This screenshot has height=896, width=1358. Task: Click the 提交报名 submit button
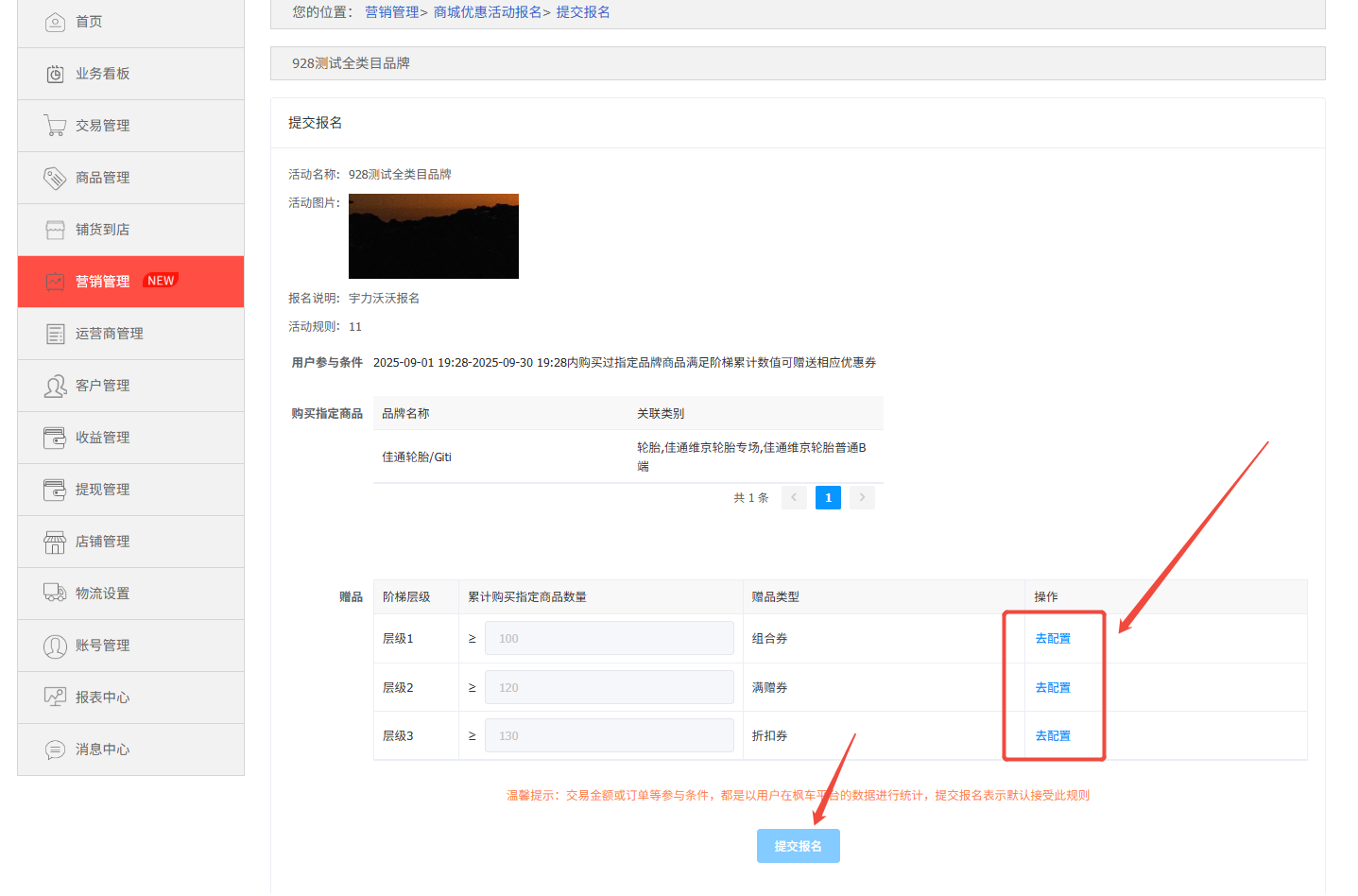[x=798, y=845]
